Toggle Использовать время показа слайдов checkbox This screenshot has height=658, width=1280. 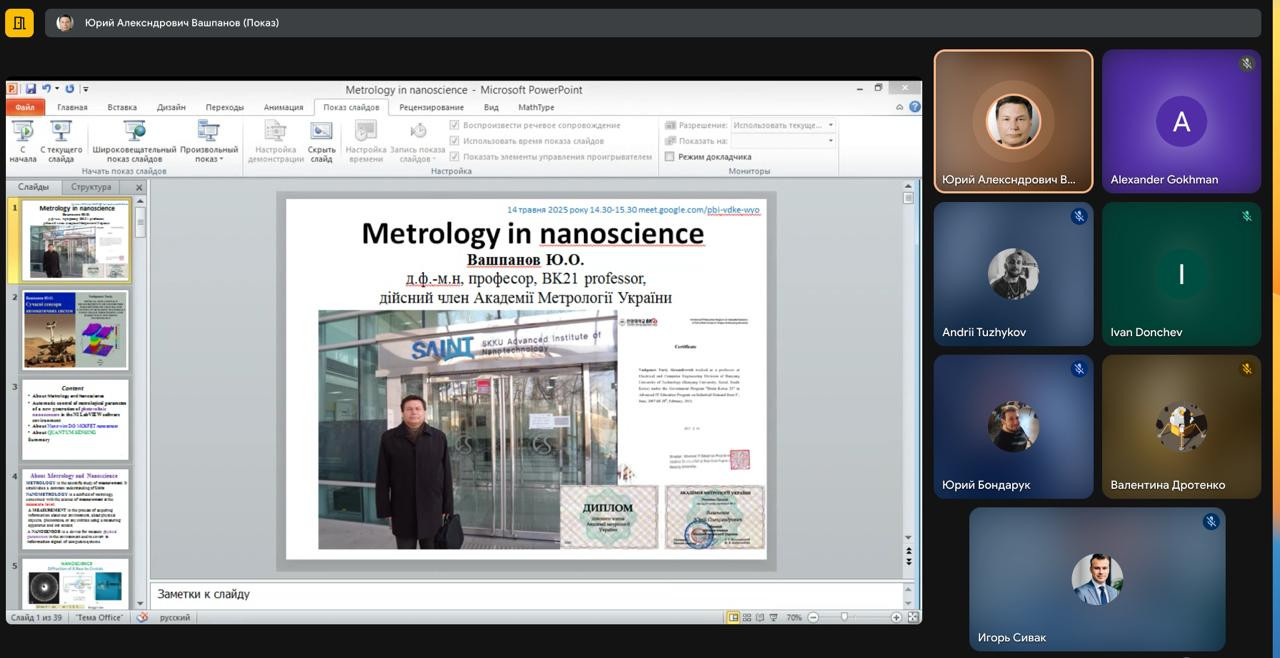tap(455, 141)
